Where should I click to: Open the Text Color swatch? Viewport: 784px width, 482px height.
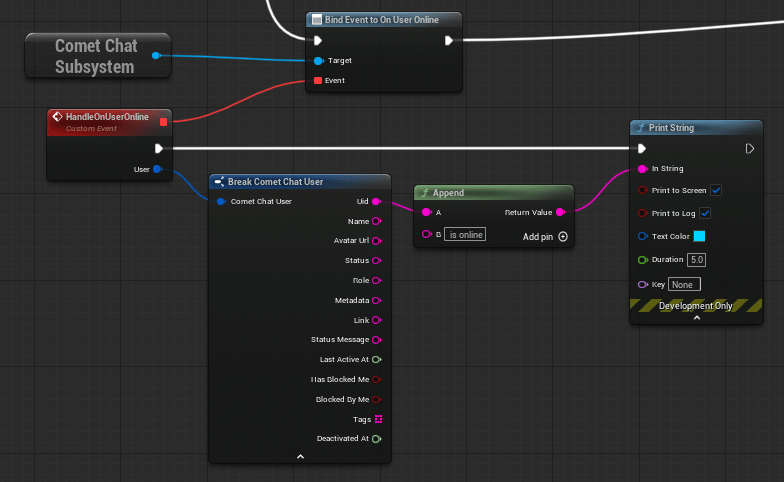[x=700, y=236]
